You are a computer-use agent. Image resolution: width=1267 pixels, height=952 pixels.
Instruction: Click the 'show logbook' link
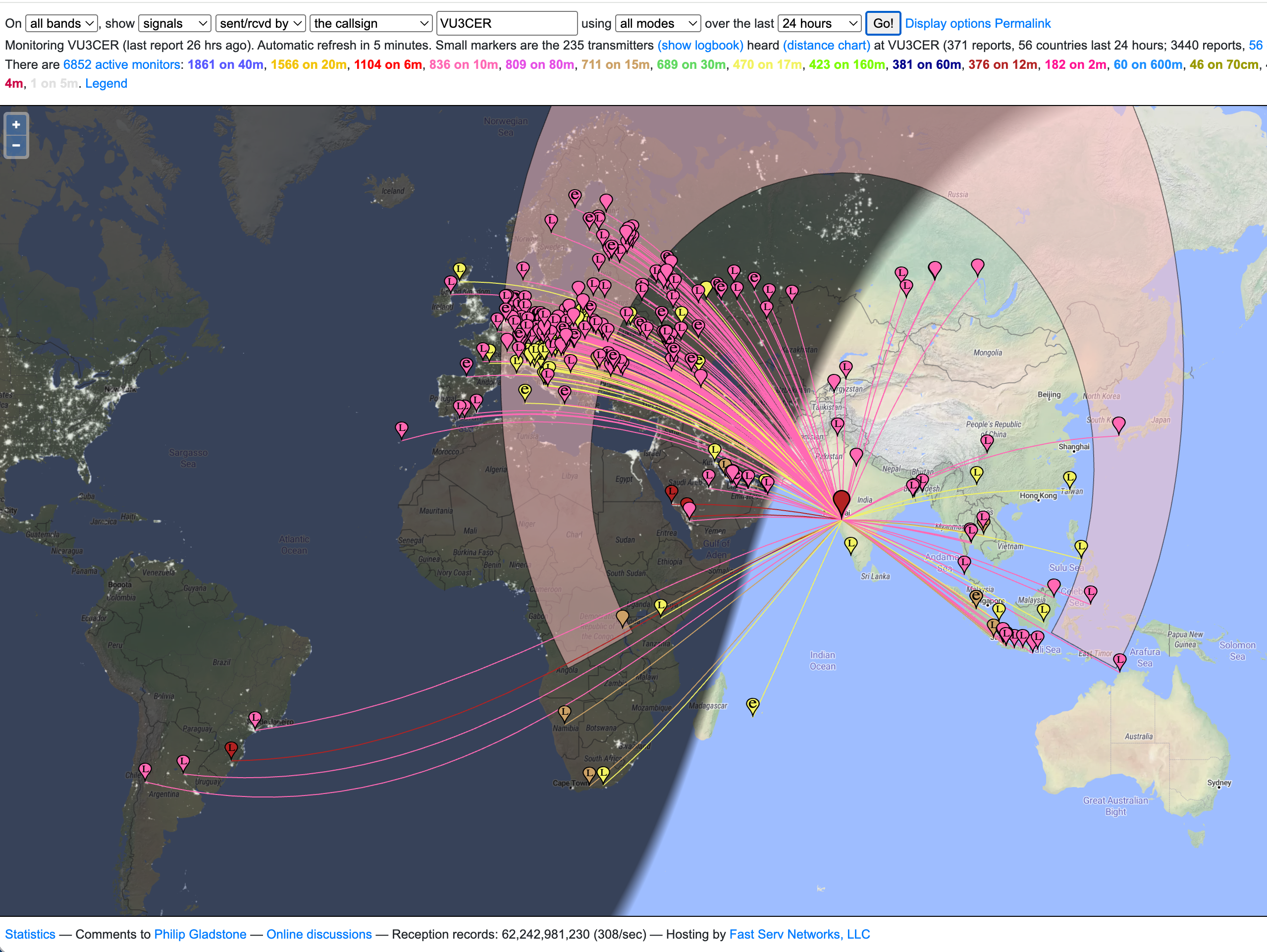[700, 45]
